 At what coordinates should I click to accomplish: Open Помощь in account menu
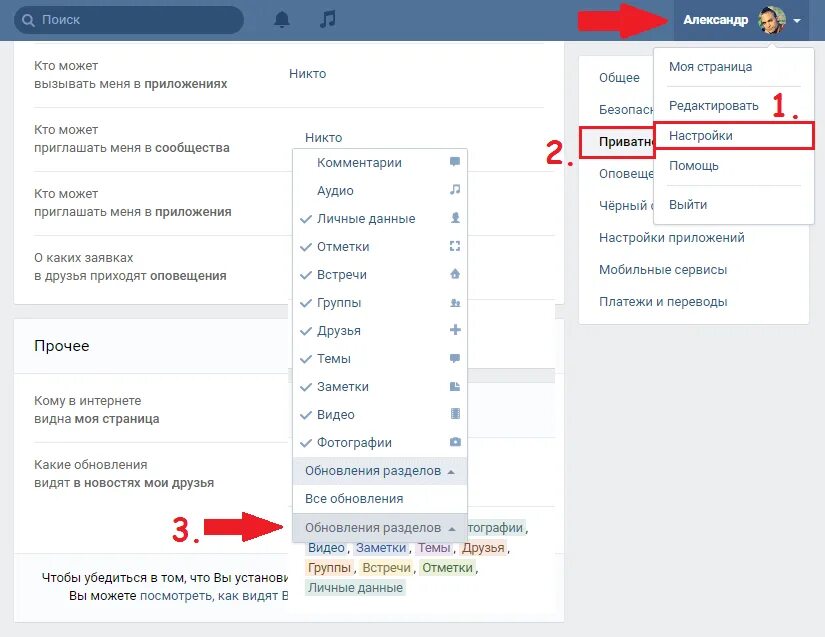pos(693,166)
